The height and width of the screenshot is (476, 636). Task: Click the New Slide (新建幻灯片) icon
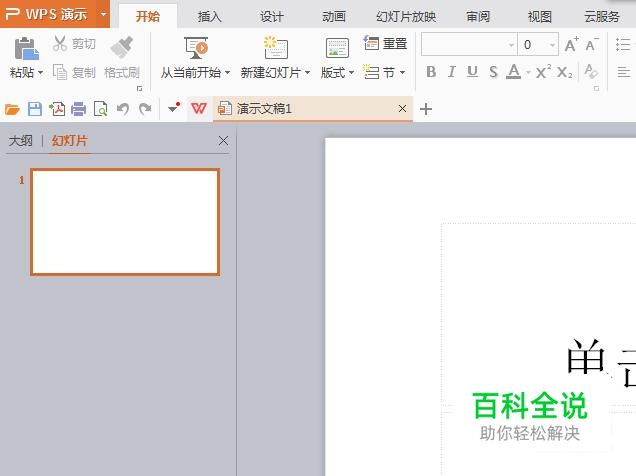coord(275,47)
